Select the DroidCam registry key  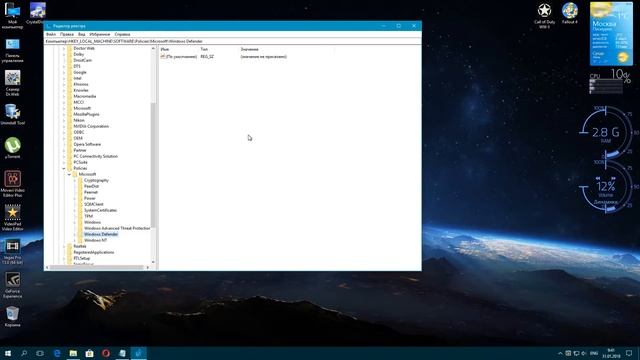(x=82, y=60)
